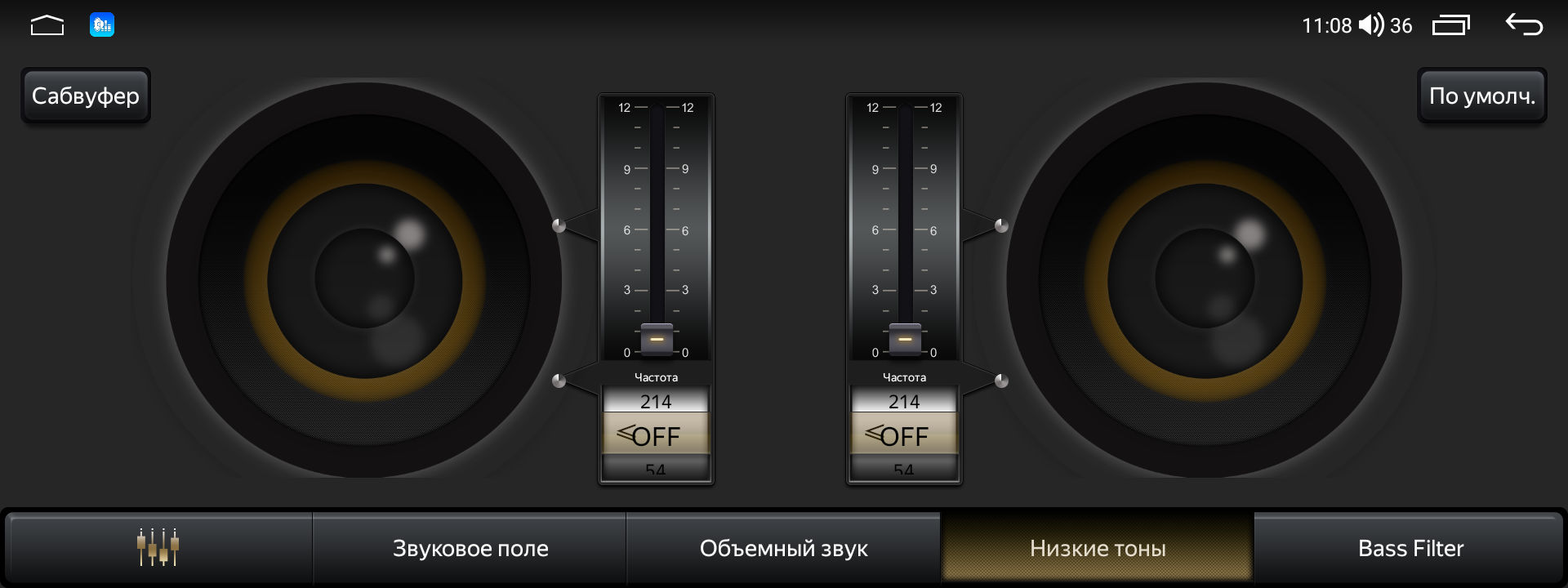Tap the left speaker cone
Image resolution: width=1568 pixels, height=588 pixels.
click(x=364, y=278)
